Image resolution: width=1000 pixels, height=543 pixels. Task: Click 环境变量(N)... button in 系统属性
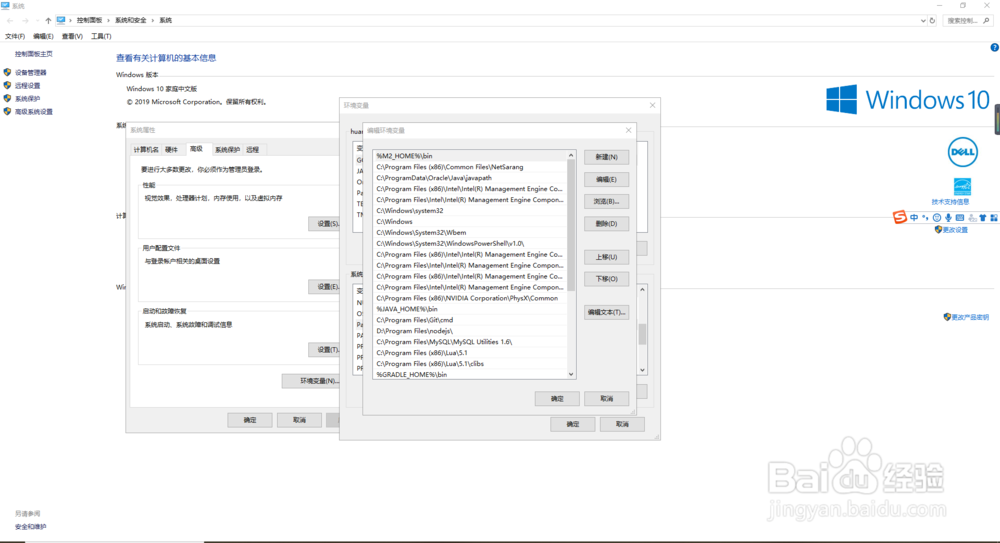pyautogui.click(x=312, y=381)
